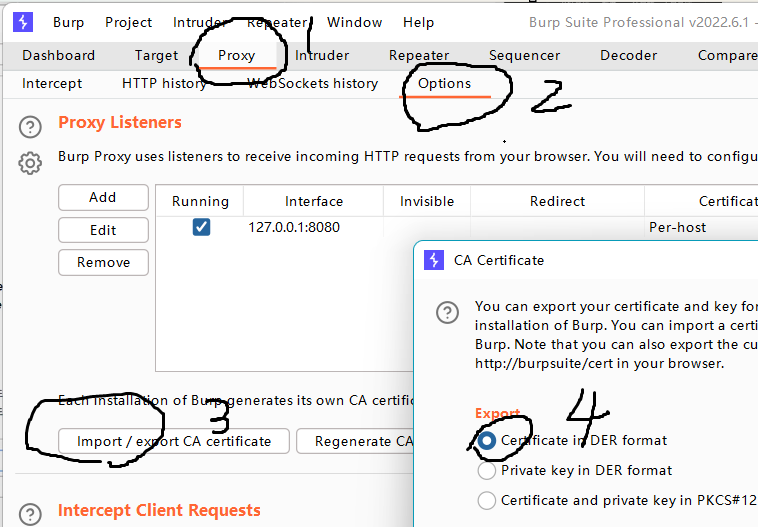Viewport: 758px width, 527px height.
Task: Click the Burp Suite logo icon in title bar
Action: point(23,22)
